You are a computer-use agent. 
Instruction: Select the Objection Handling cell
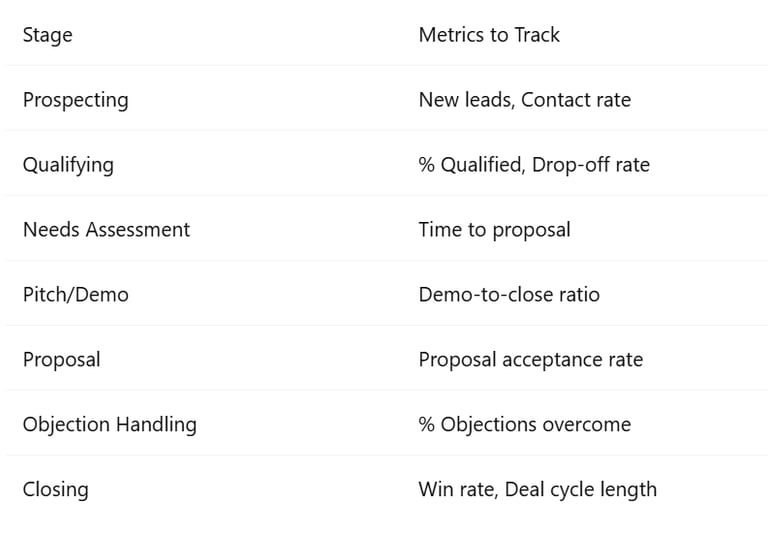(110, 425)
